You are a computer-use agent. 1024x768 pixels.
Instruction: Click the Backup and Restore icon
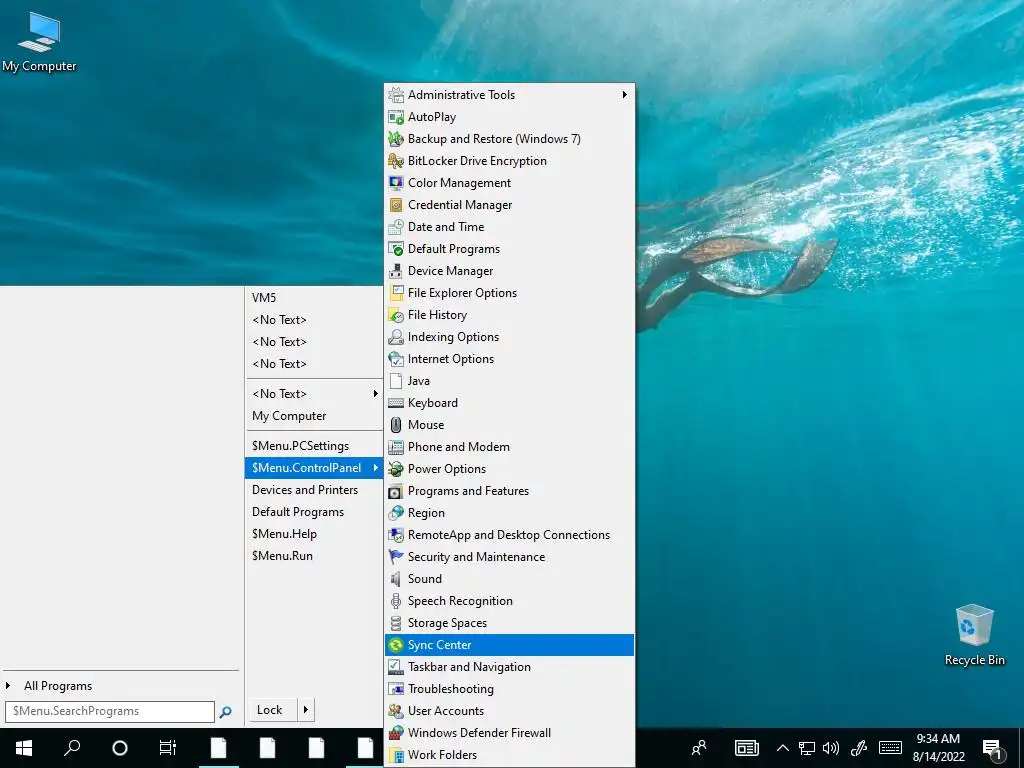pyautogui.click(x=396, y=139)
